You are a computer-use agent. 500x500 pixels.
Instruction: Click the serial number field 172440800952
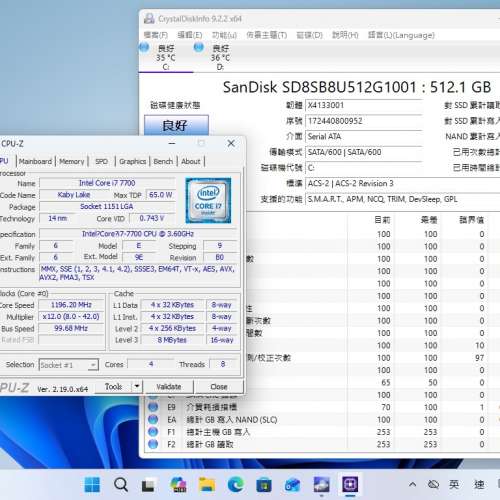364,121
